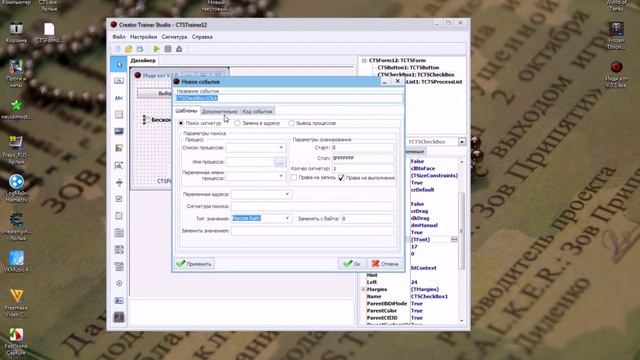This screenshot has height=360, width=640.
Task: Open the FastStone Capture desktop icon
Action: [16, 342]
